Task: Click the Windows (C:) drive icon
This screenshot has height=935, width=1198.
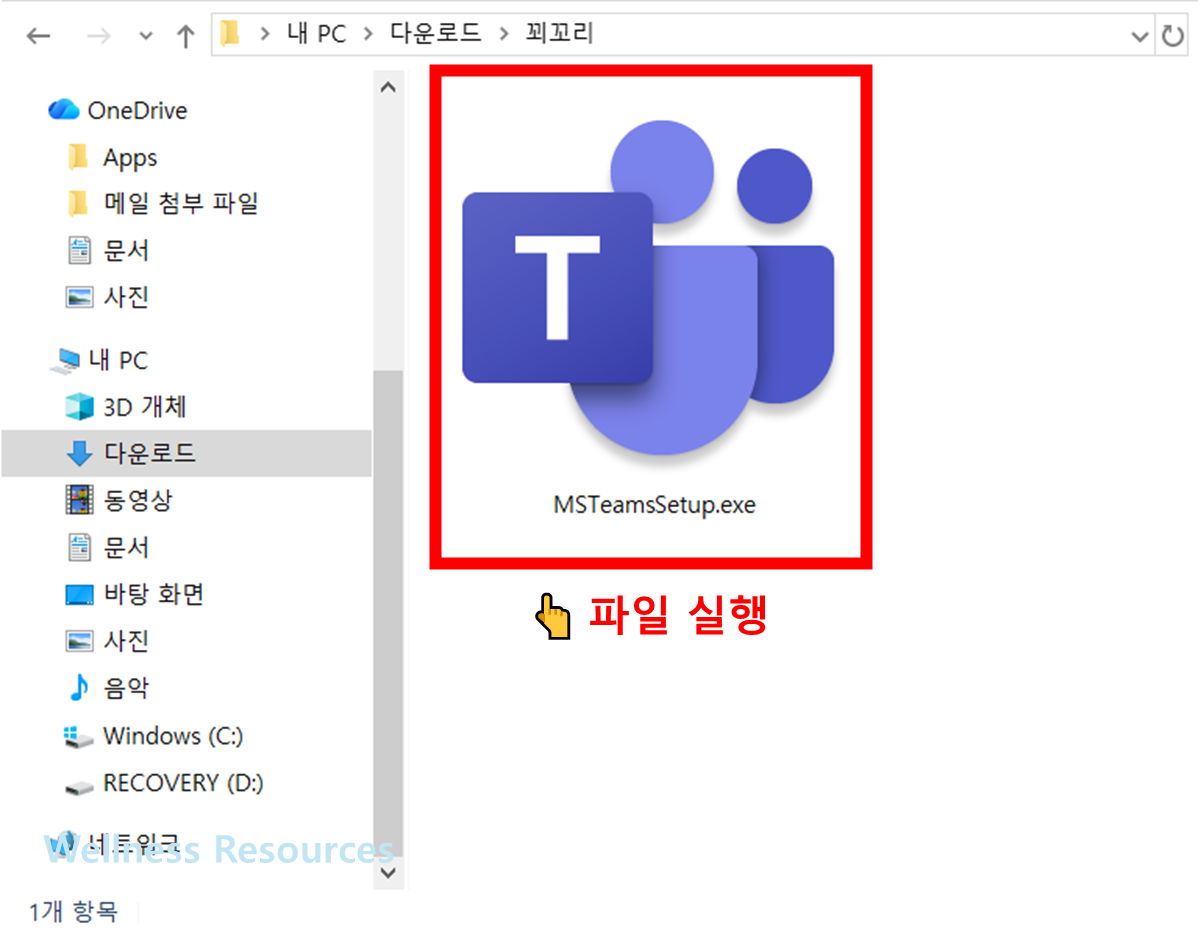Action: point(79,737)
